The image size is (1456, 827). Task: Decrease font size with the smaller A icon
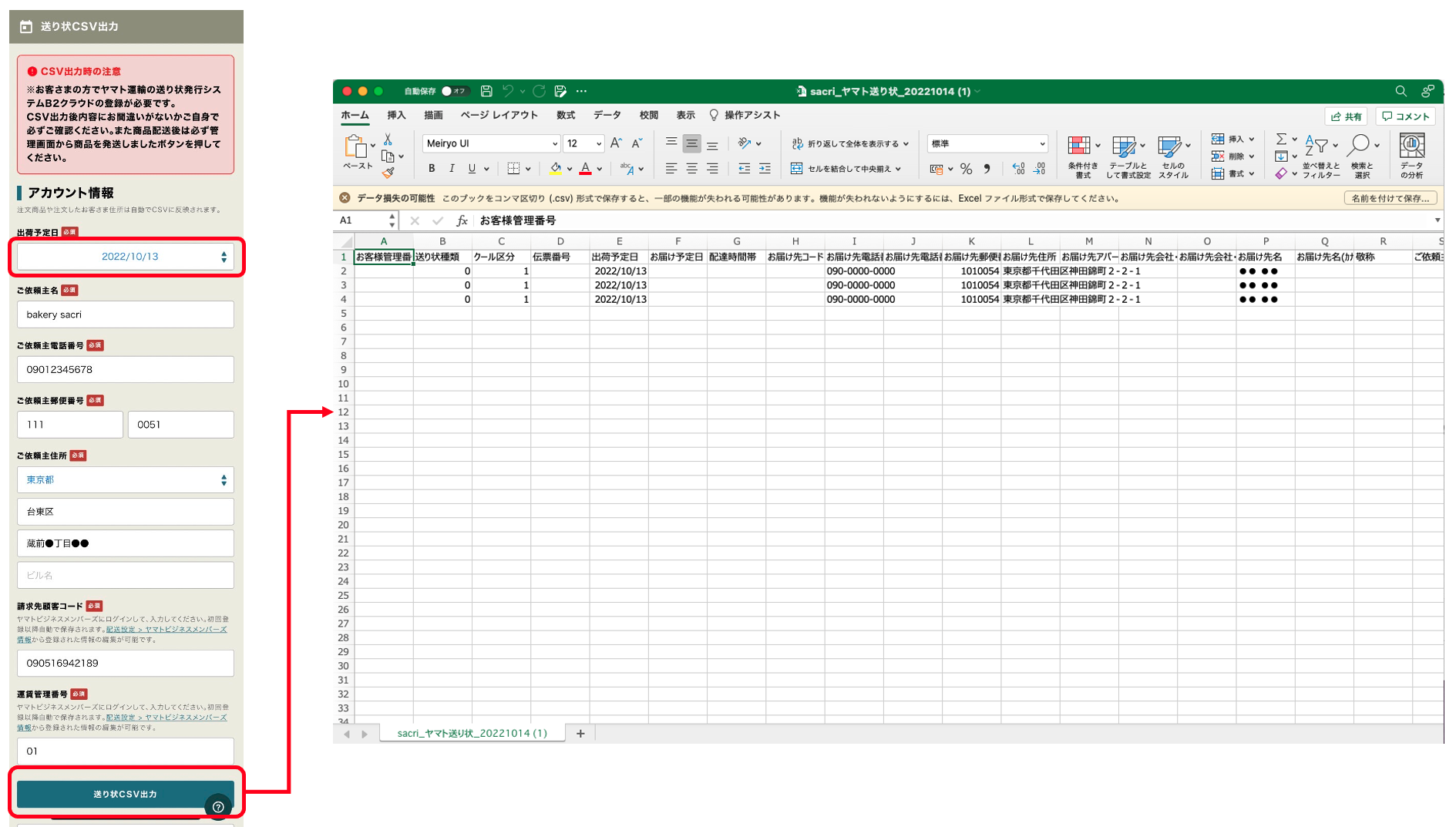tap(637, 143)
